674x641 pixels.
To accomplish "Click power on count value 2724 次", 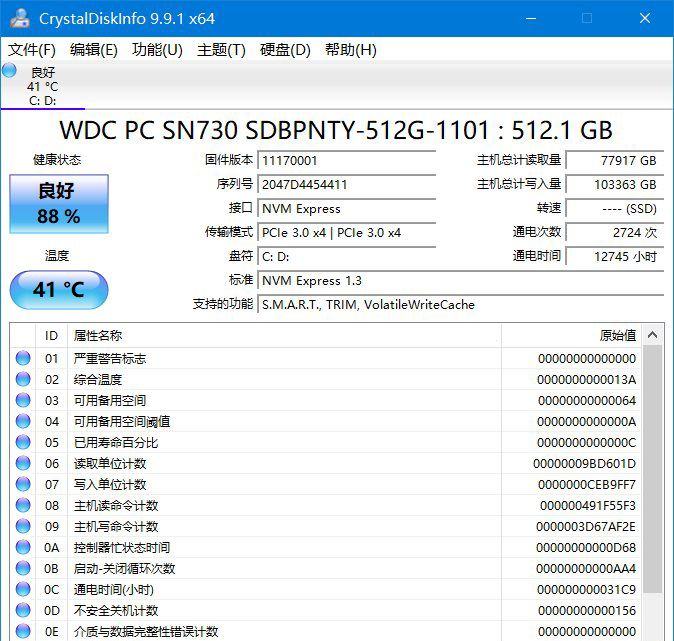I will pyautogui.click(x=615, y=233).
